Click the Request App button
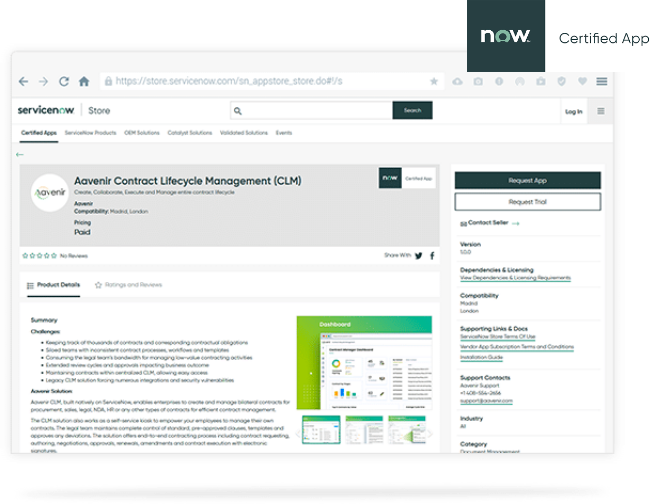The height and width of the screenshot is (504, 663). coord(528,181)
